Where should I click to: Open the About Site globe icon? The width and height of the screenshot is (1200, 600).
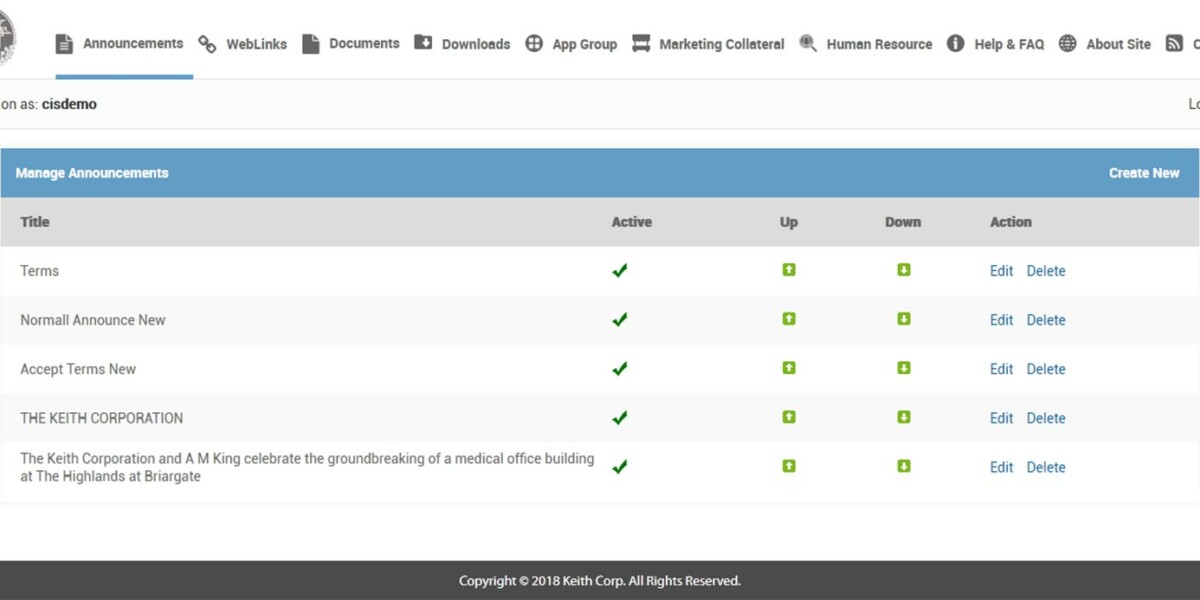[x=1067, y=43]
